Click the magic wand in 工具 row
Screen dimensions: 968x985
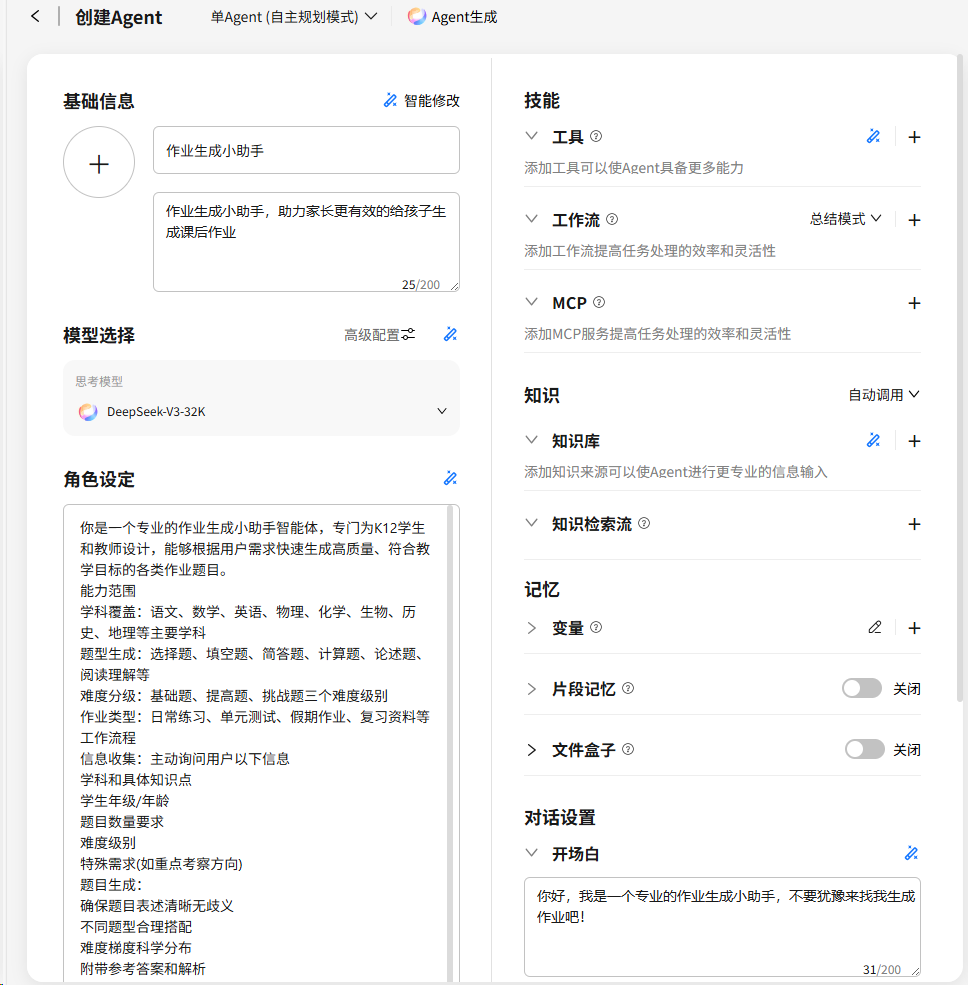(x=873, y=136)
